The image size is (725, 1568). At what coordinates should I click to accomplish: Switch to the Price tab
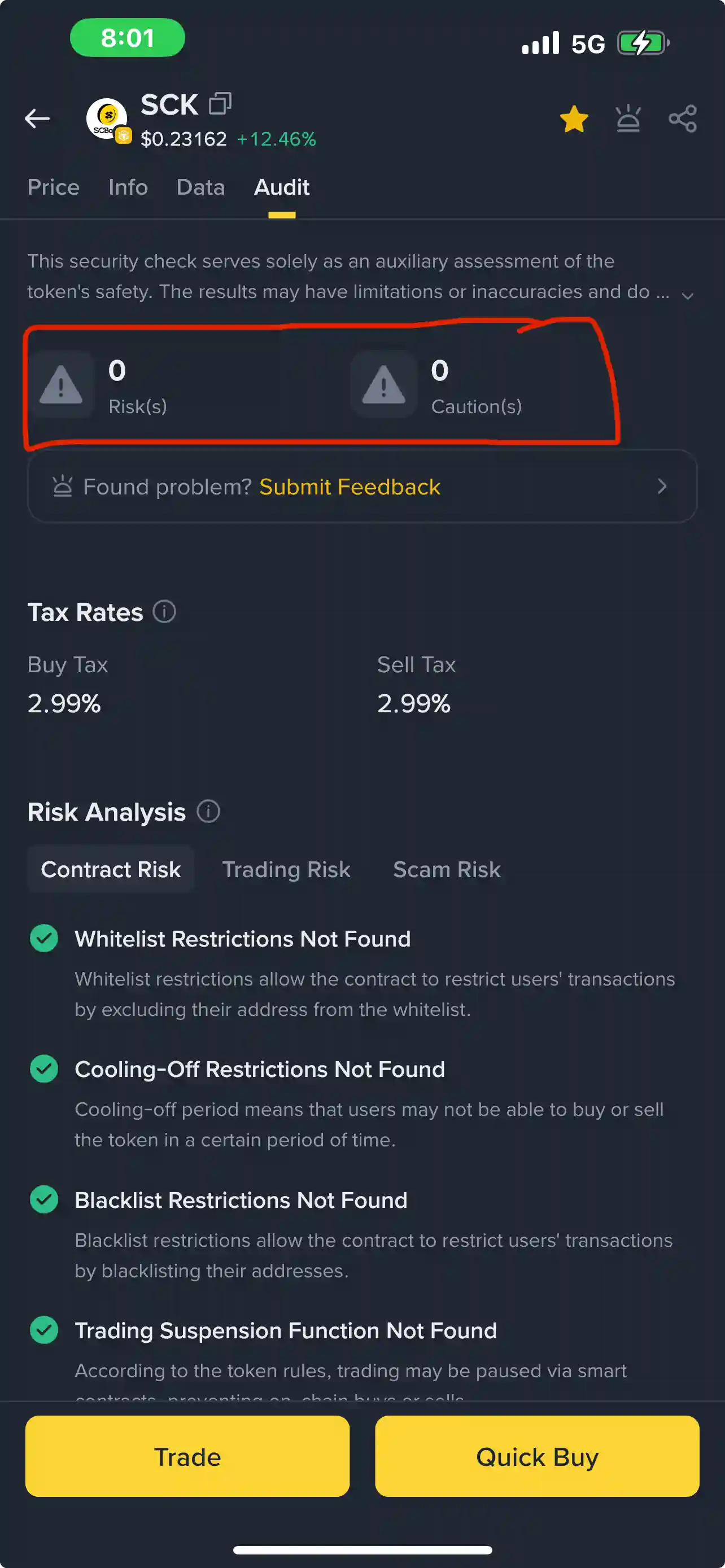54,187
